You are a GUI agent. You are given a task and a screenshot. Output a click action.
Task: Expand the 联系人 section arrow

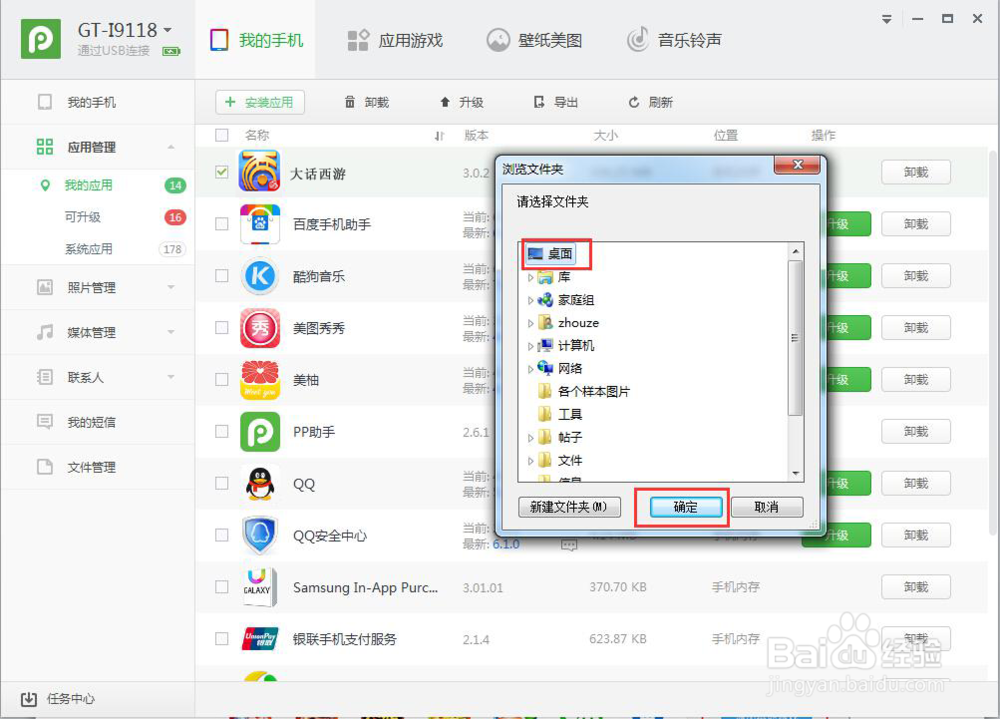coord(171,377)
